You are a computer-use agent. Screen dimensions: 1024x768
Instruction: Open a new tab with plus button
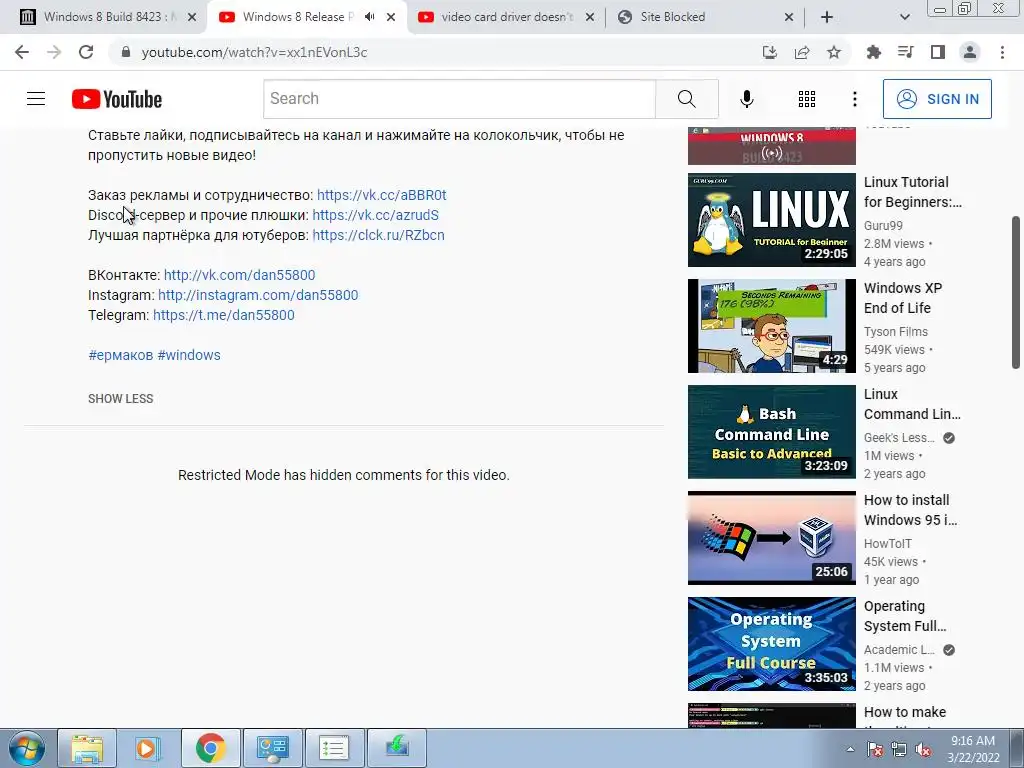(827, 17)
